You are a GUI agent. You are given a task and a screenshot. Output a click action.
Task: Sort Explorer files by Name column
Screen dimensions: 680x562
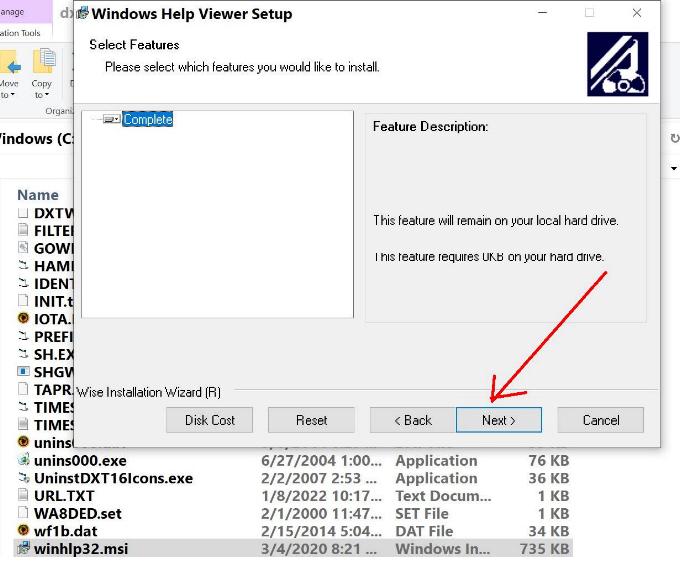(x=38, y=195)
